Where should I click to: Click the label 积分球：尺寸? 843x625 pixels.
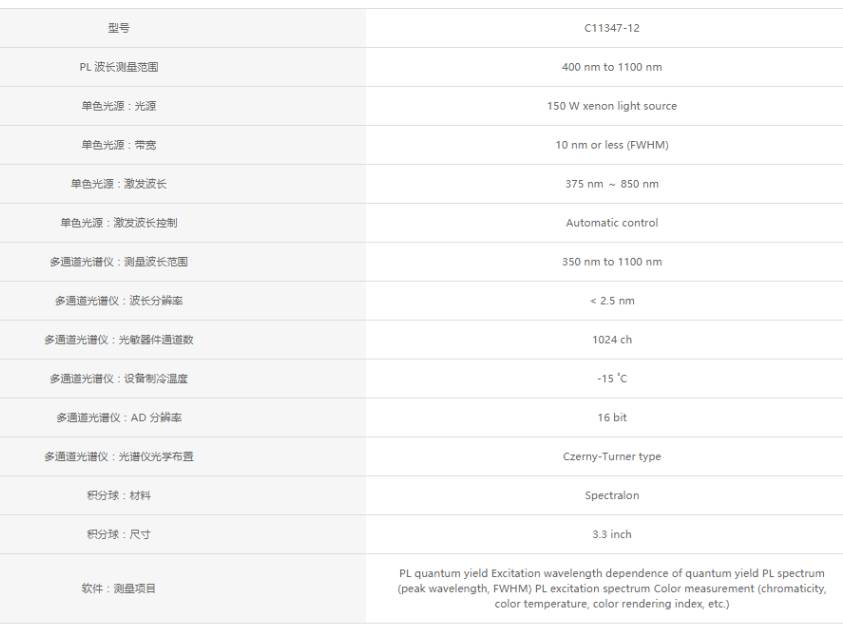[x=119, y=535]
